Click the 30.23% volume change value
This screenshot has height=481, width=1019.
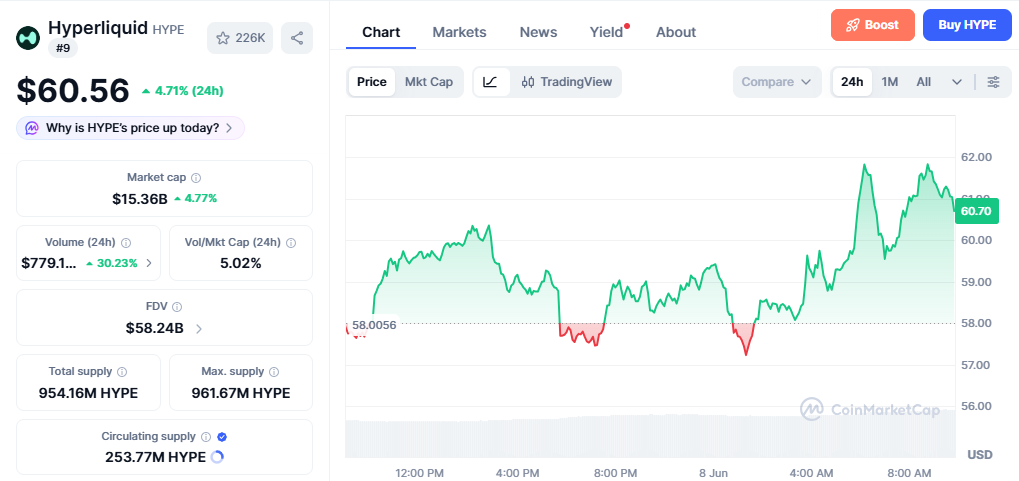tap(112, 263)
